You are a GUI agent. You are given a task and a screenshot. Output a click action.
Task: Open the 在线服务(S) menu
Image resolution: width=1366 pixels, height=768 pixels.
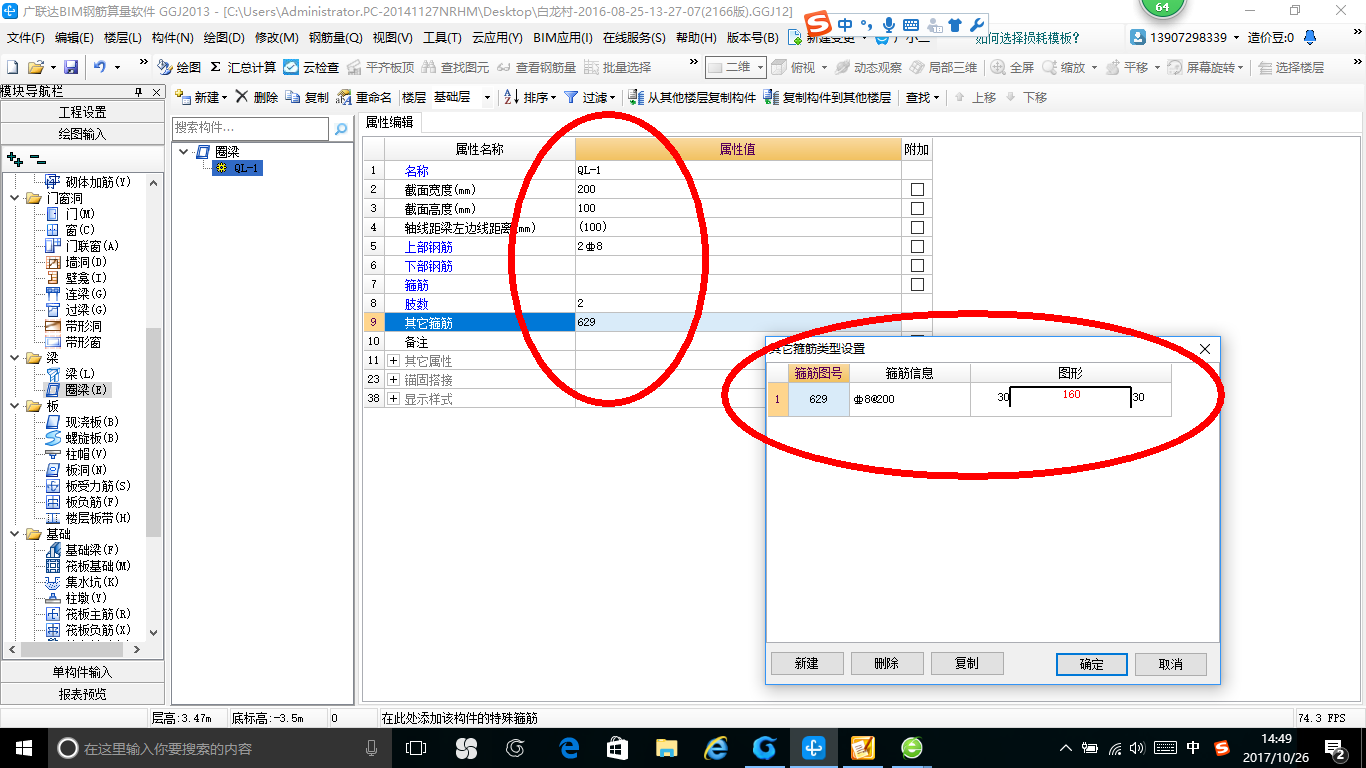(634, 38)
